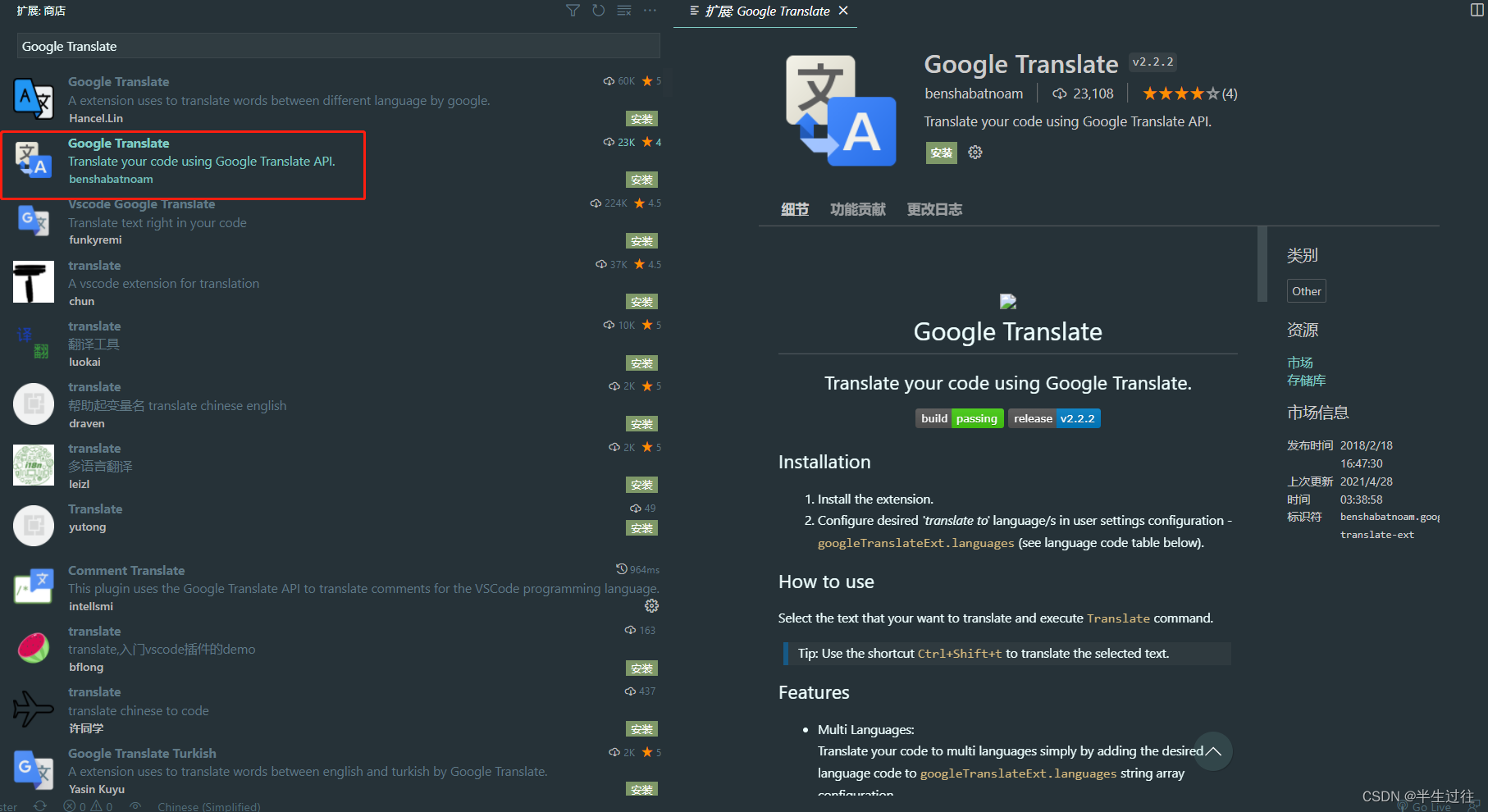
Task: Click publisher name benshabatnoam in details
Action: point(974,94)
